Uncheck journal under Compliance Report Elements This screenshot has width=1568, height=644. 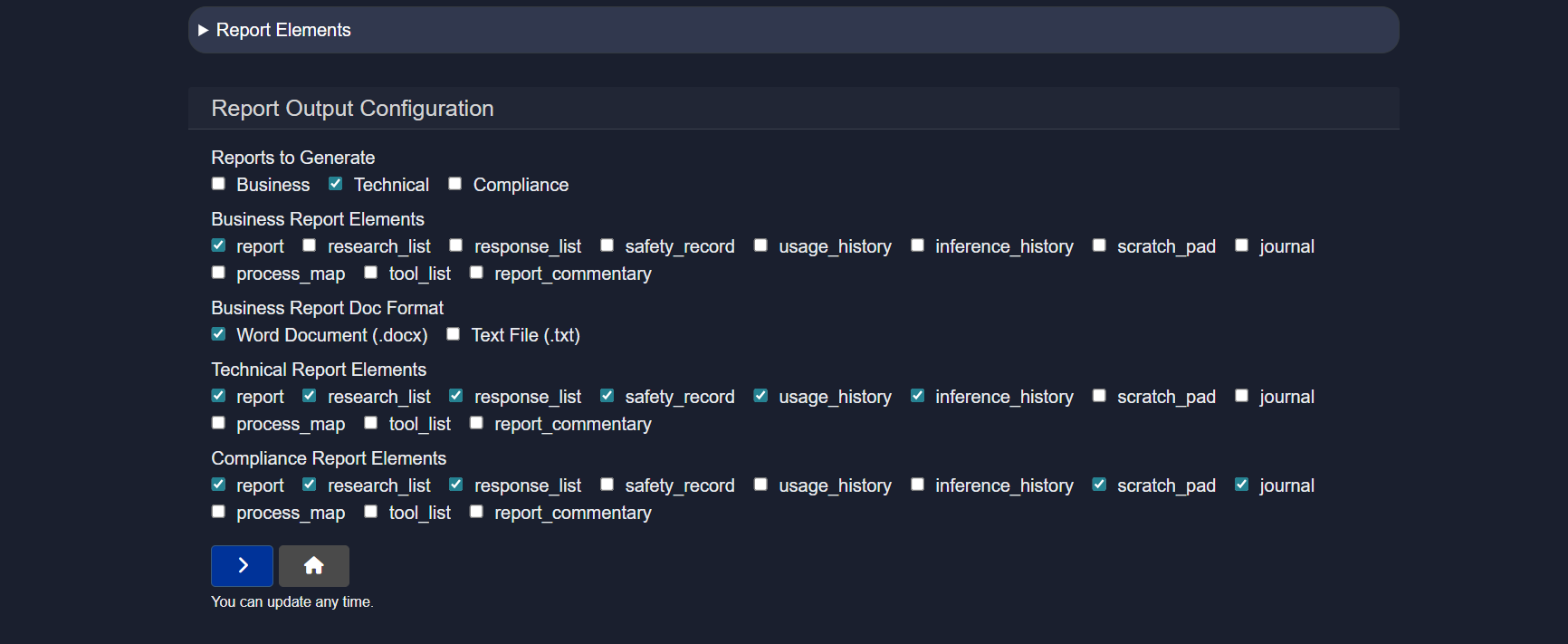pos(1242,485)
